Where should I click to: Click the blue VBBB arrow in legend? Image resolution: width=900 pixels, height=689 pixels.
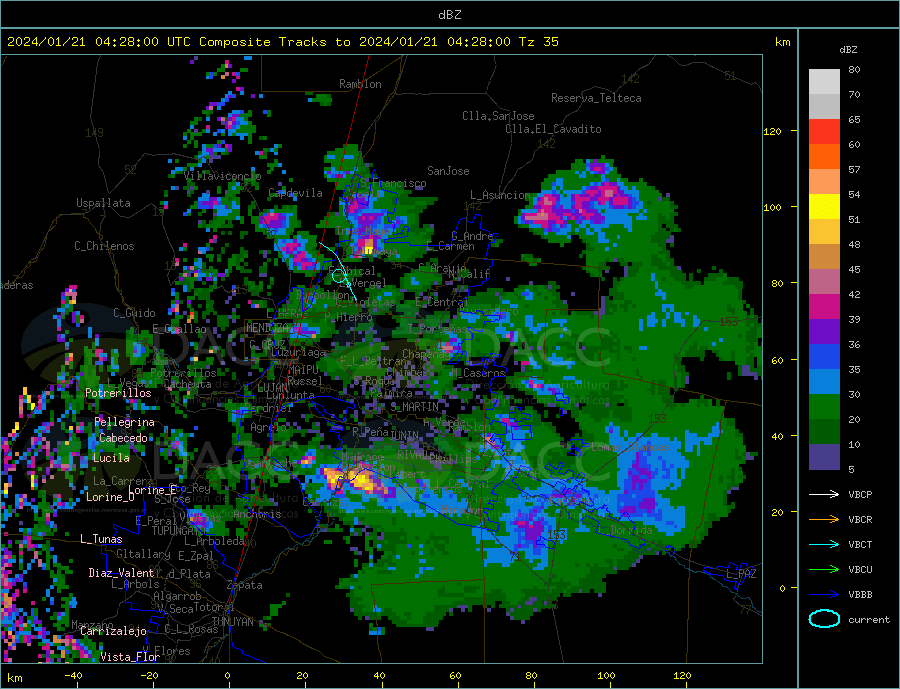coord(824,595)
